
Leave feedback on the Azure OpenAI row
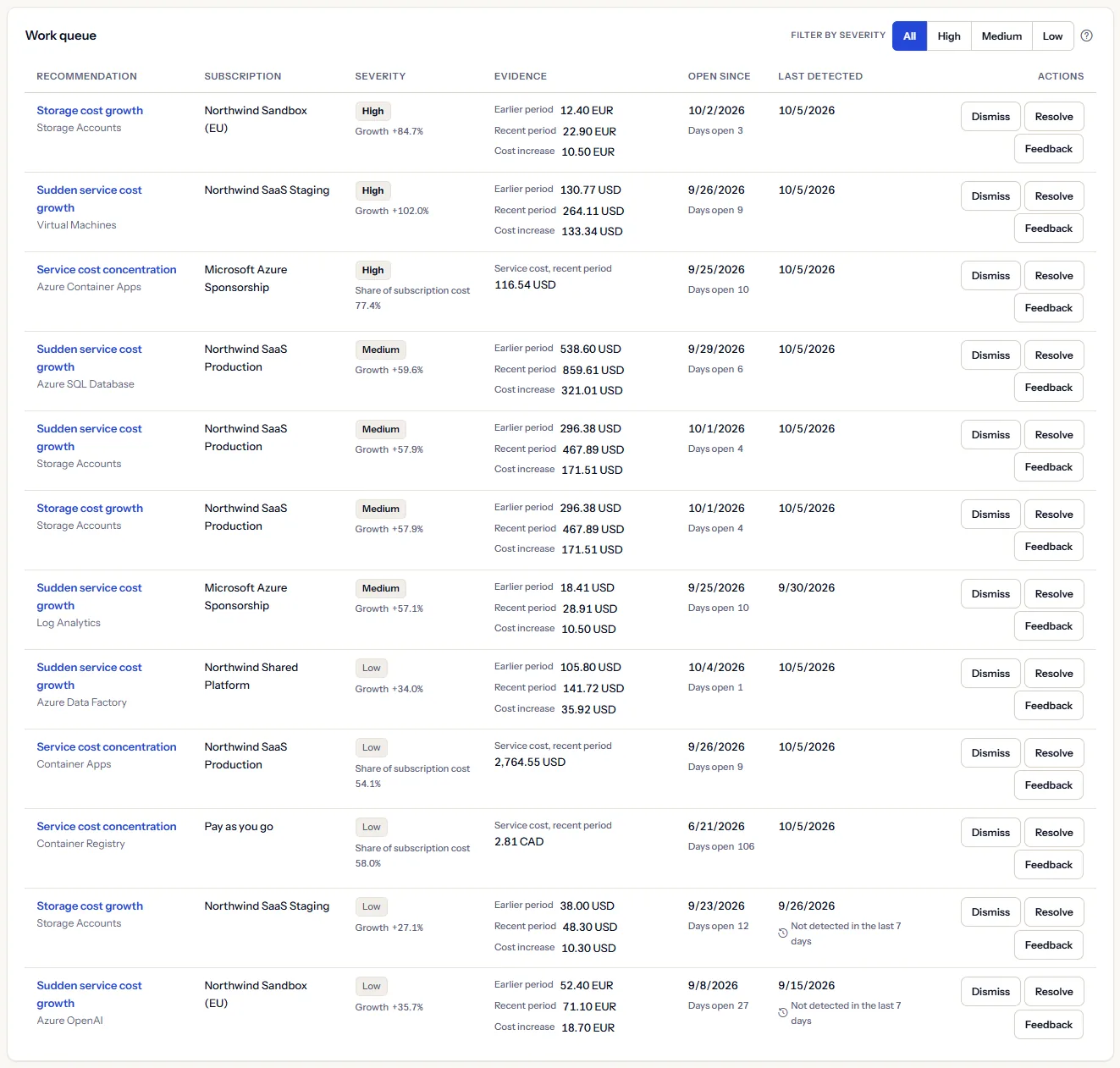point(1049,1025)
